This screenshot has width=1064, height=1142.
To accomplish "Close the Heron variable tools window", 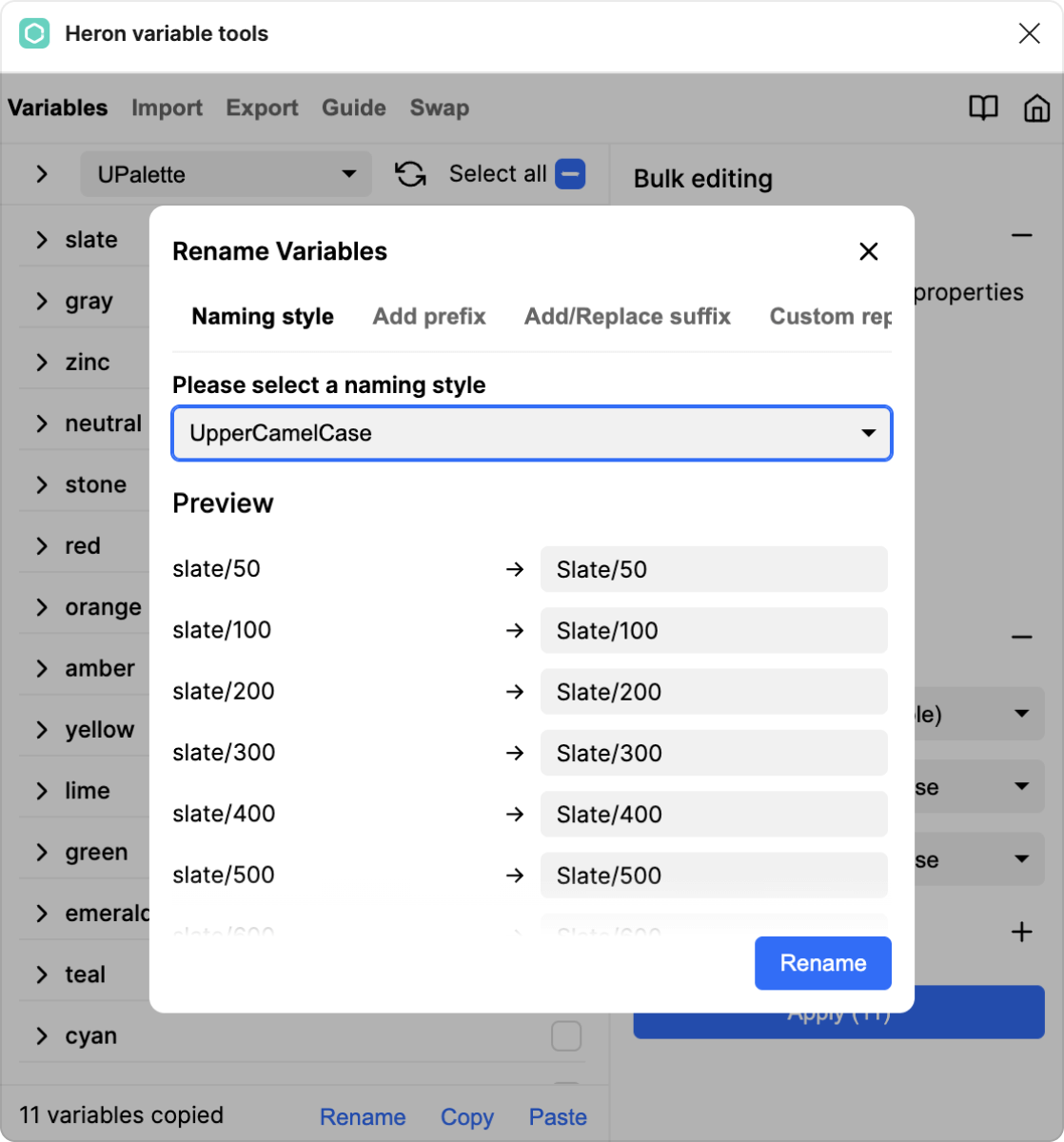I will click(x=1029, y=34).
